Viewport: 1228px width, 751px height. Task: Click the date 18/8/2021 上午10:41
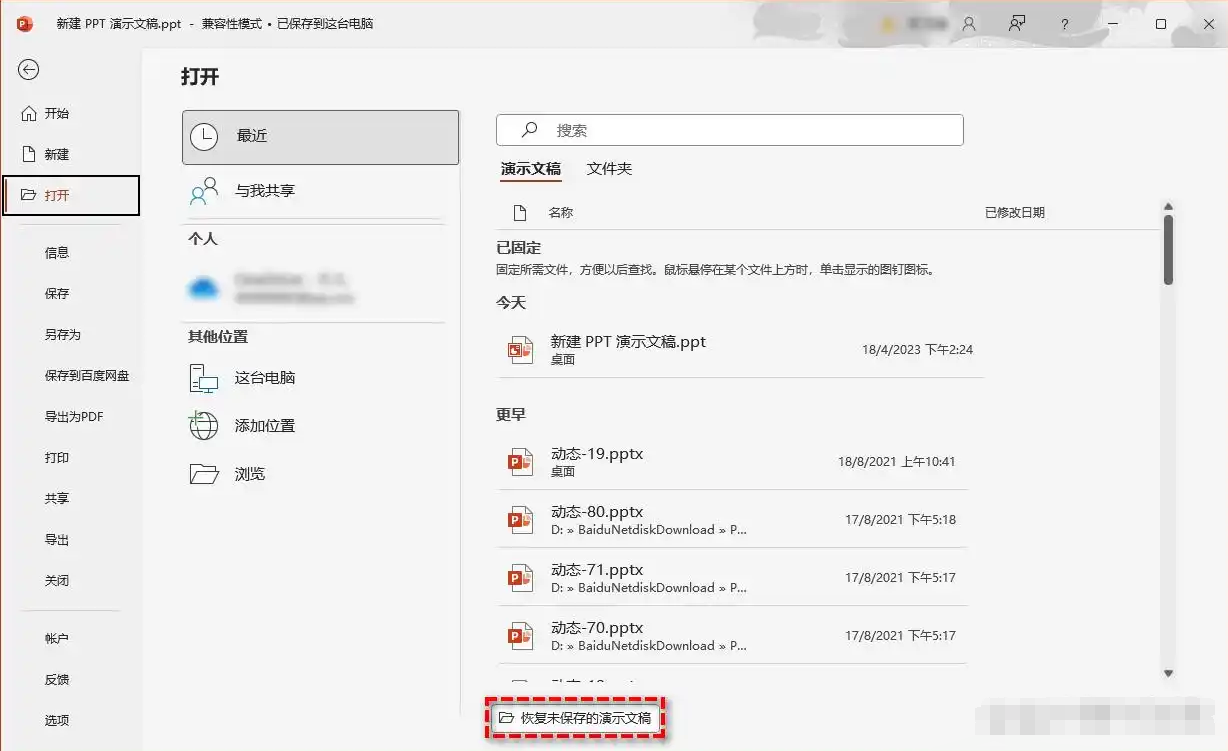click(x=896, y=462)
